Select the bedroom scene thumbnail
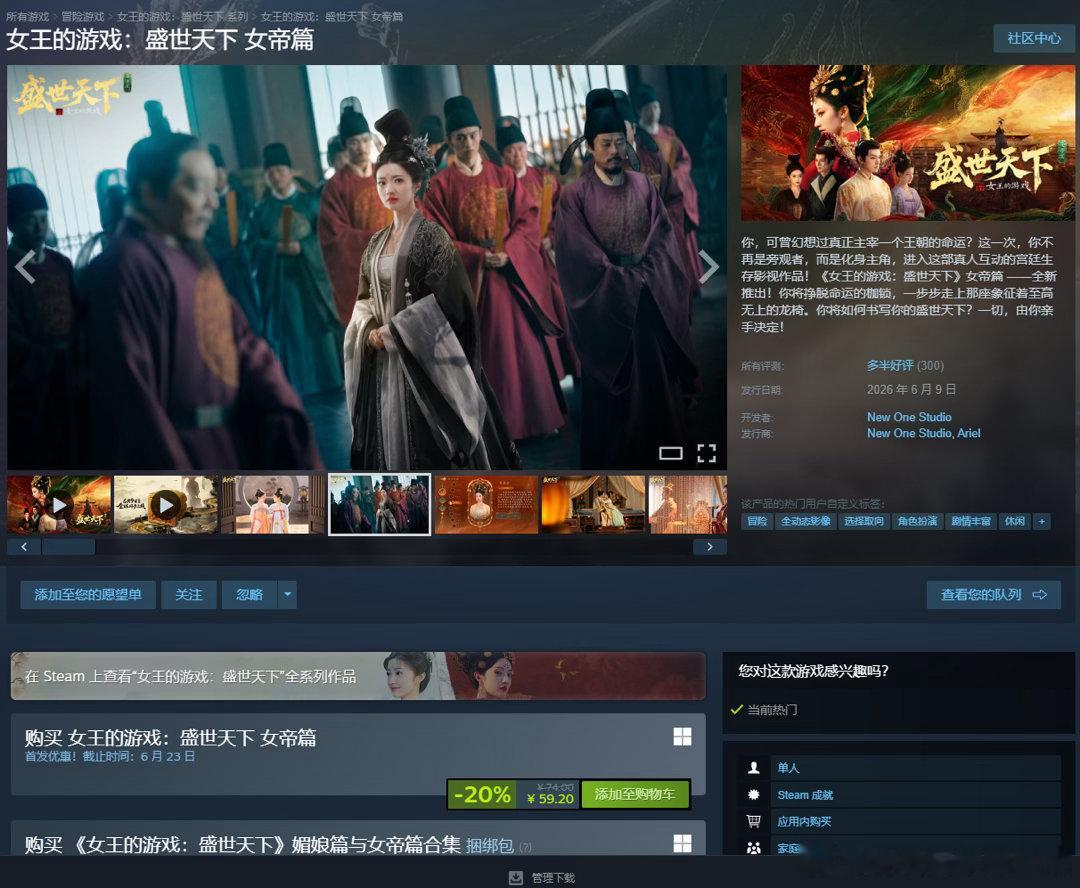Screen dimensions: 1080x888 coord(593,504)
